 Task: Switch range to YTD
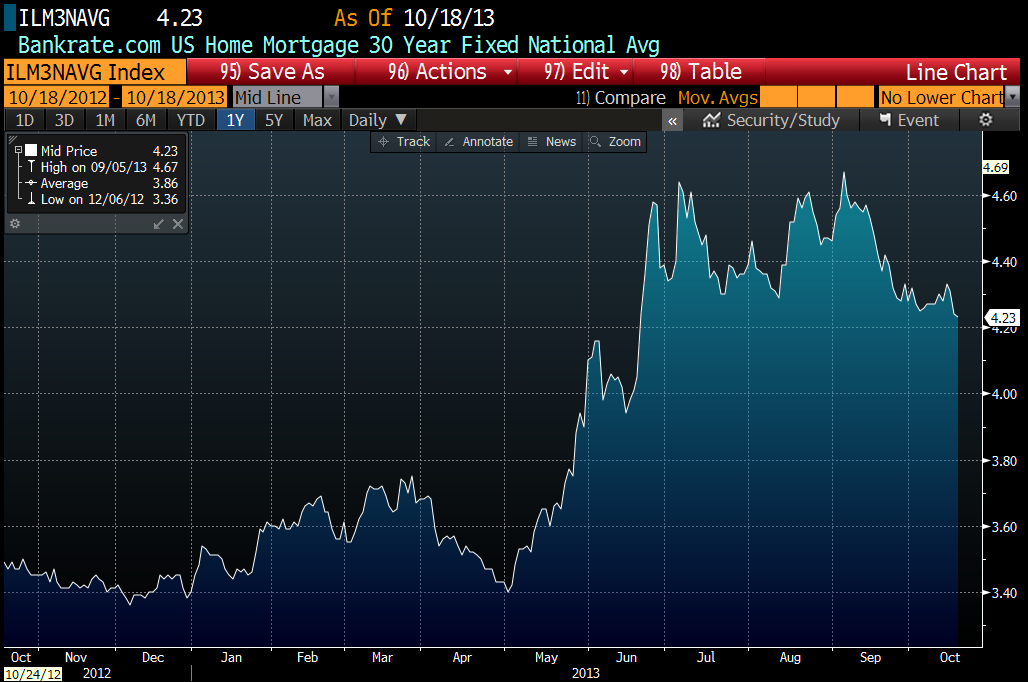pos(190,120)
